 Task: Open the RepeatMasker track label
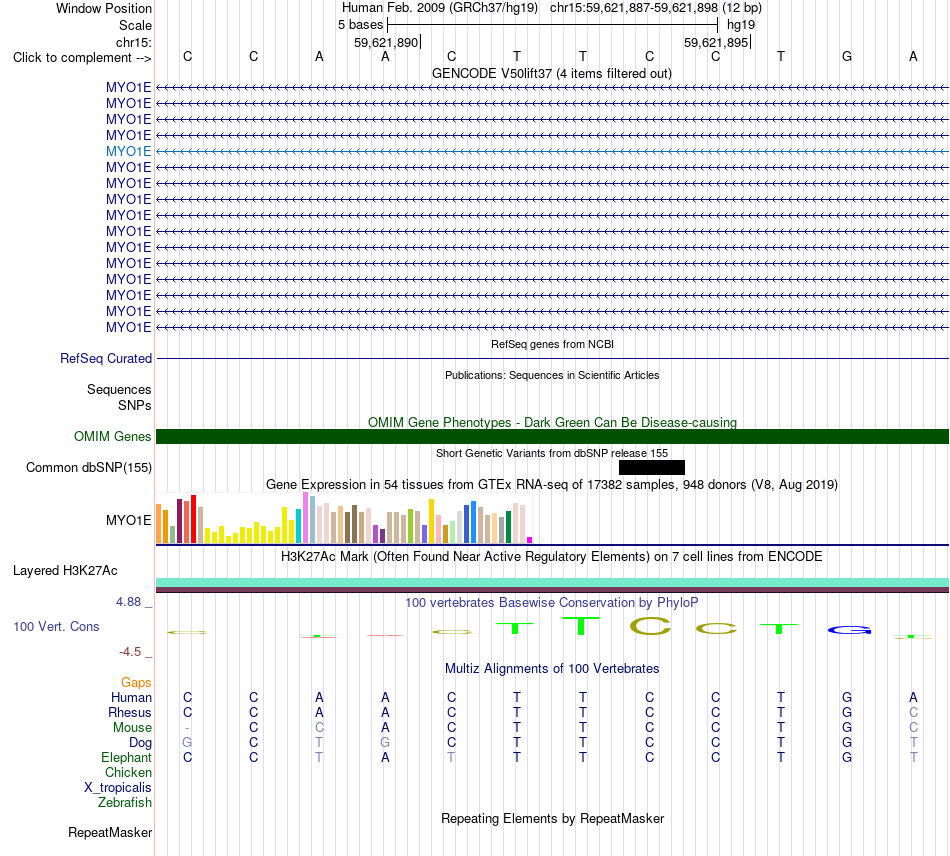pyautogui.click(x=110, y=832)
